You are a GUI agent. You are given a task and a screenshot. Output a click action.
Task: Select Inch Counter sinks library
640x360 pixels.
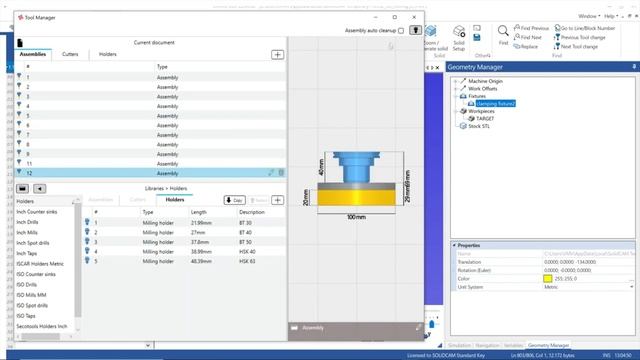tap(37, 212)
